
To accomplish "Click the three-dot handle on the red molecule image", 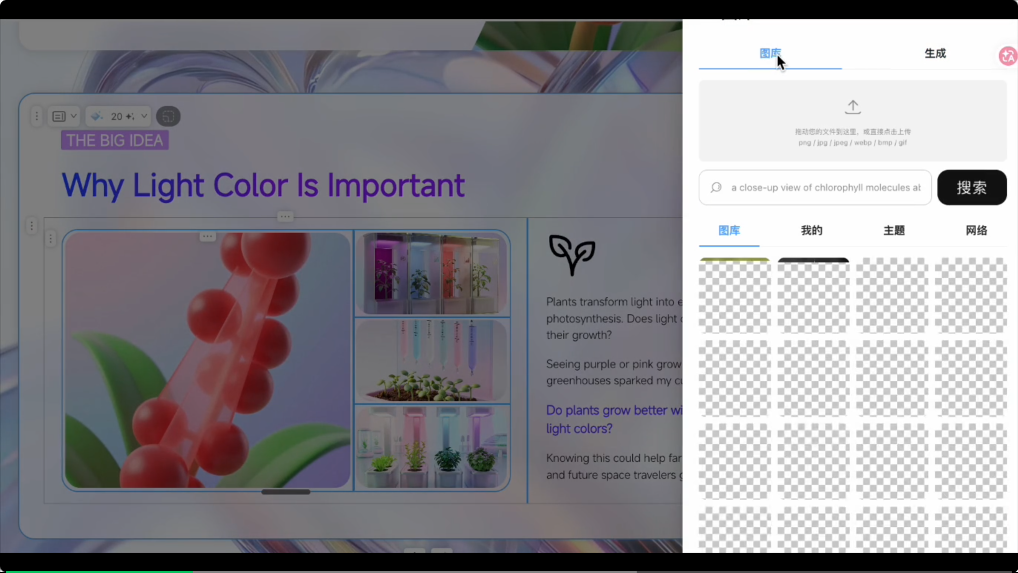I will click(208, 236).
